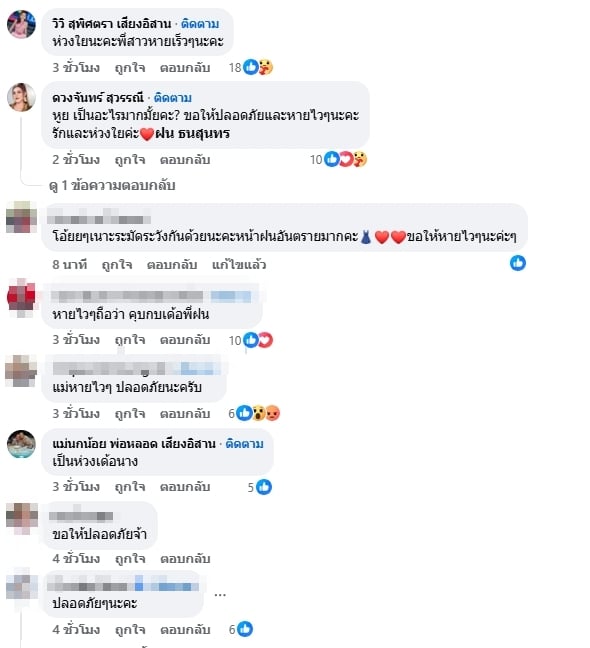Open ดวงจันทร์ สุวรรณี's avatar
The width and height of the screenshot is (590, 648).
point(21,98)
